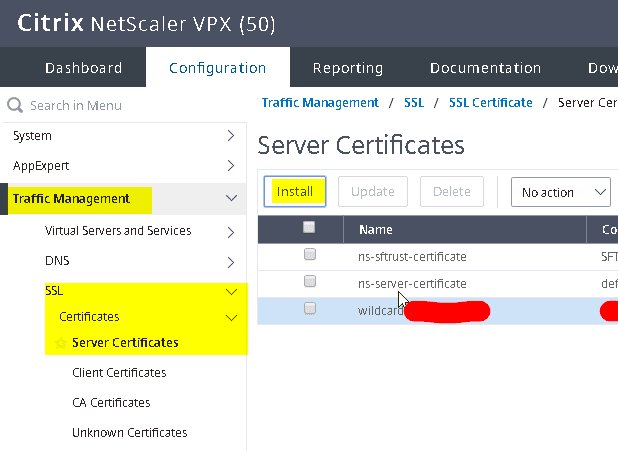The image size is (618, 451).
Task: Select the wildcard certificate row checkbox
Action: 310,309
